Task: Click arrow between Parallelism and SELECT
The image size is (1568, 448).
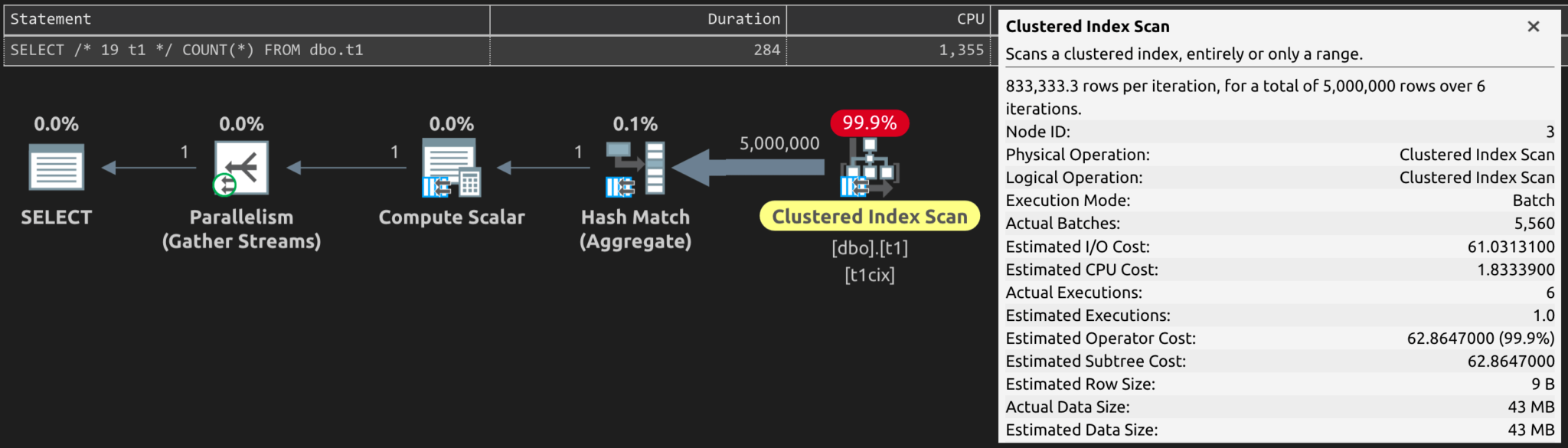Action: (x=149, y=168)
